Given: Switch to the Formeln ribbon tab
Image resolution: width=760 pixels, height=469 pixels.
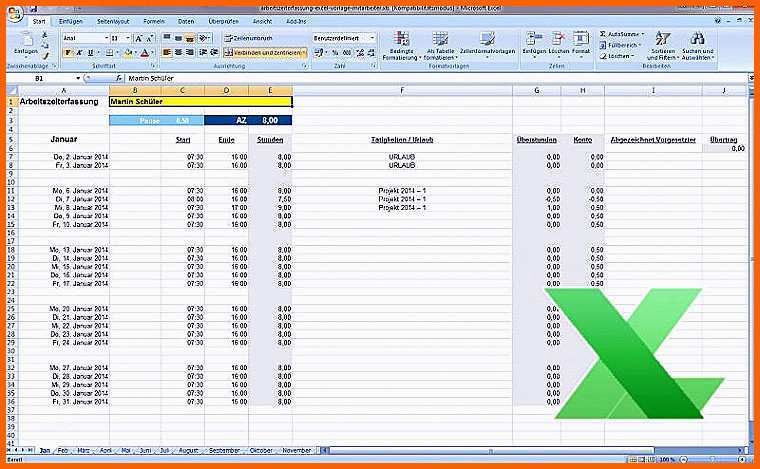Looking at the screenshot, I should (x=154, y=20).
